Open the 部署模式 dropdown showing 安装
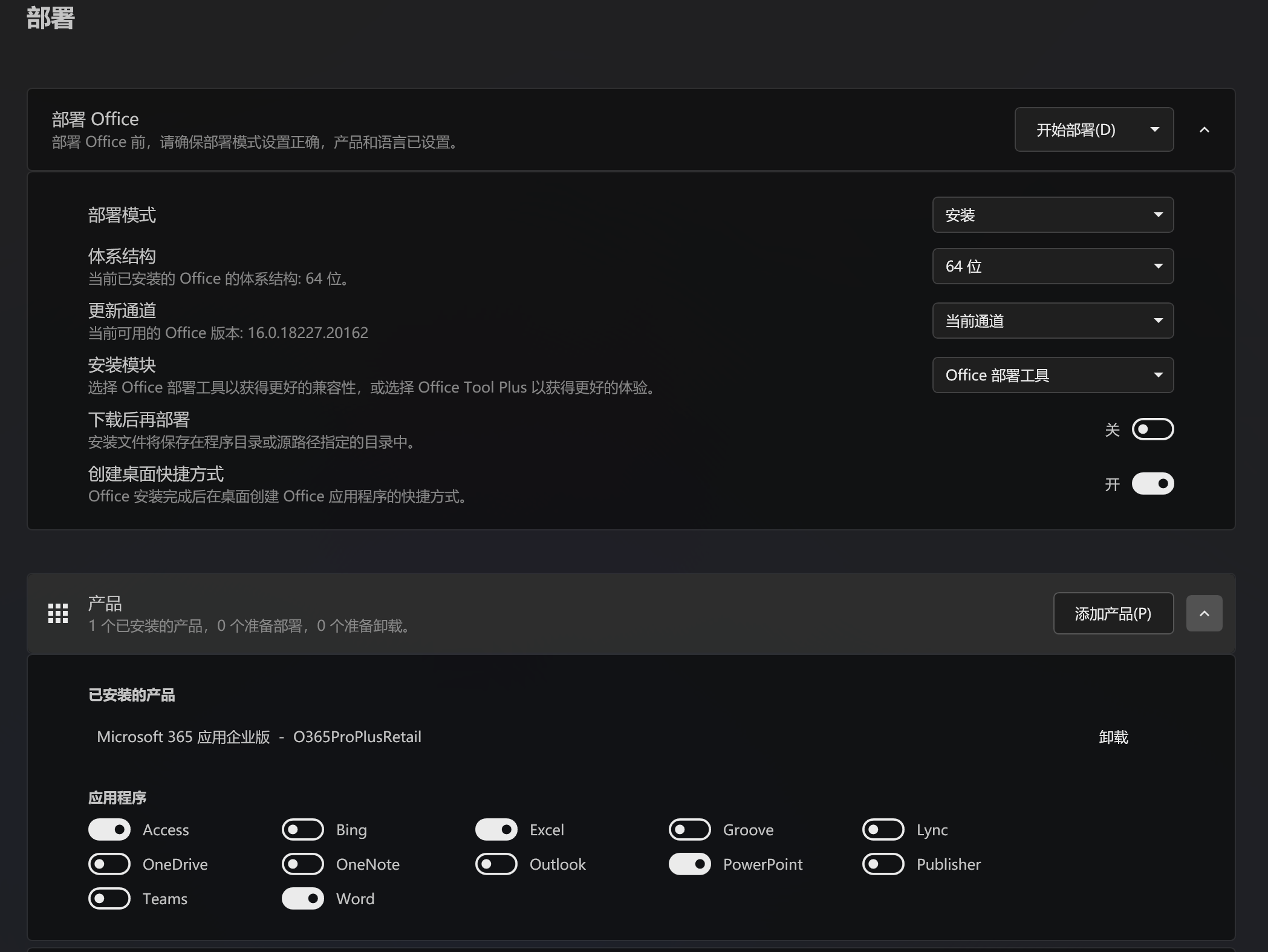This screenshot has height=952, width=1268. (x=1052, y=215)
